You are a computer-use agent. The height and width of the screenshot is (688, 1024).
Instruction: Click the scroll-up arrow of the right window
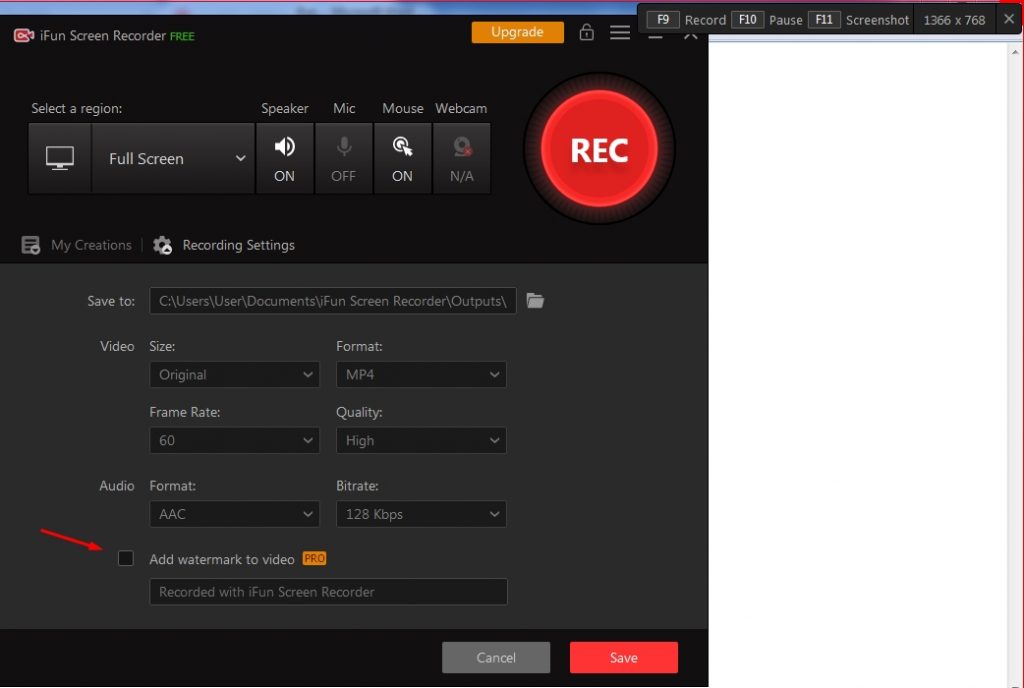(1016, 52)
